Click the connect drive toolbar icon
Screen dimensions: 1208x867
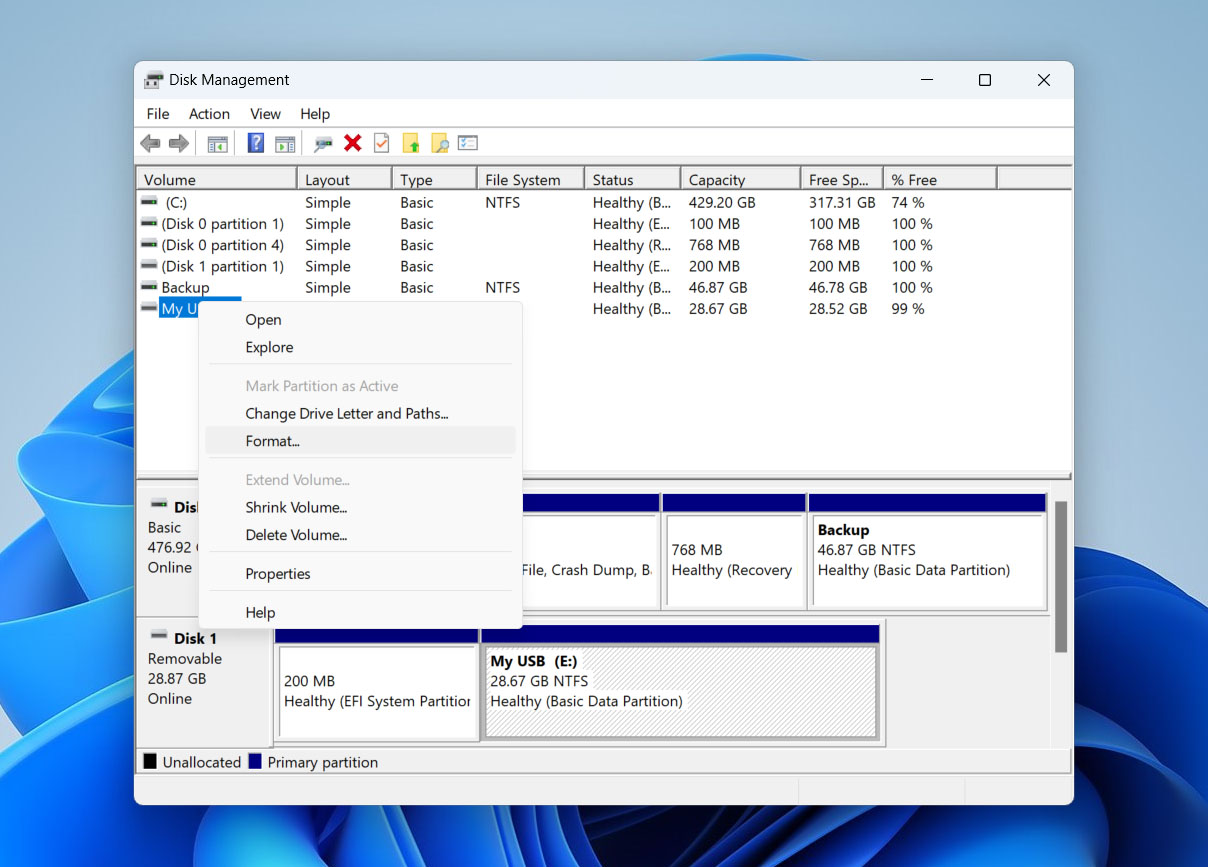(x=323, y=144)
